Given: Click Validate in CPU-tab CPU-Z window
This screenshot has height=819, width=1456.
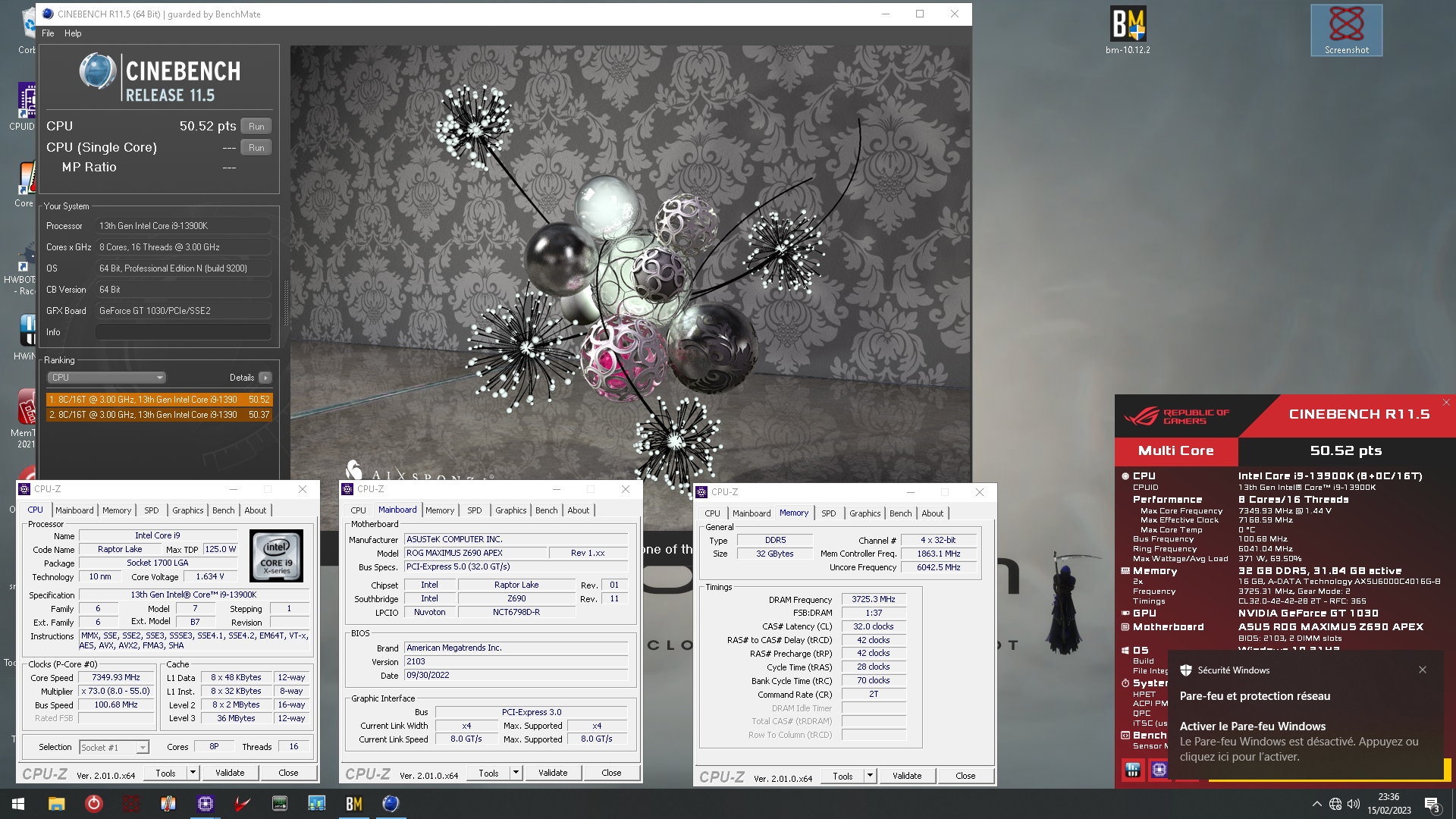Looking at the screenshot, I should (230, 773).
